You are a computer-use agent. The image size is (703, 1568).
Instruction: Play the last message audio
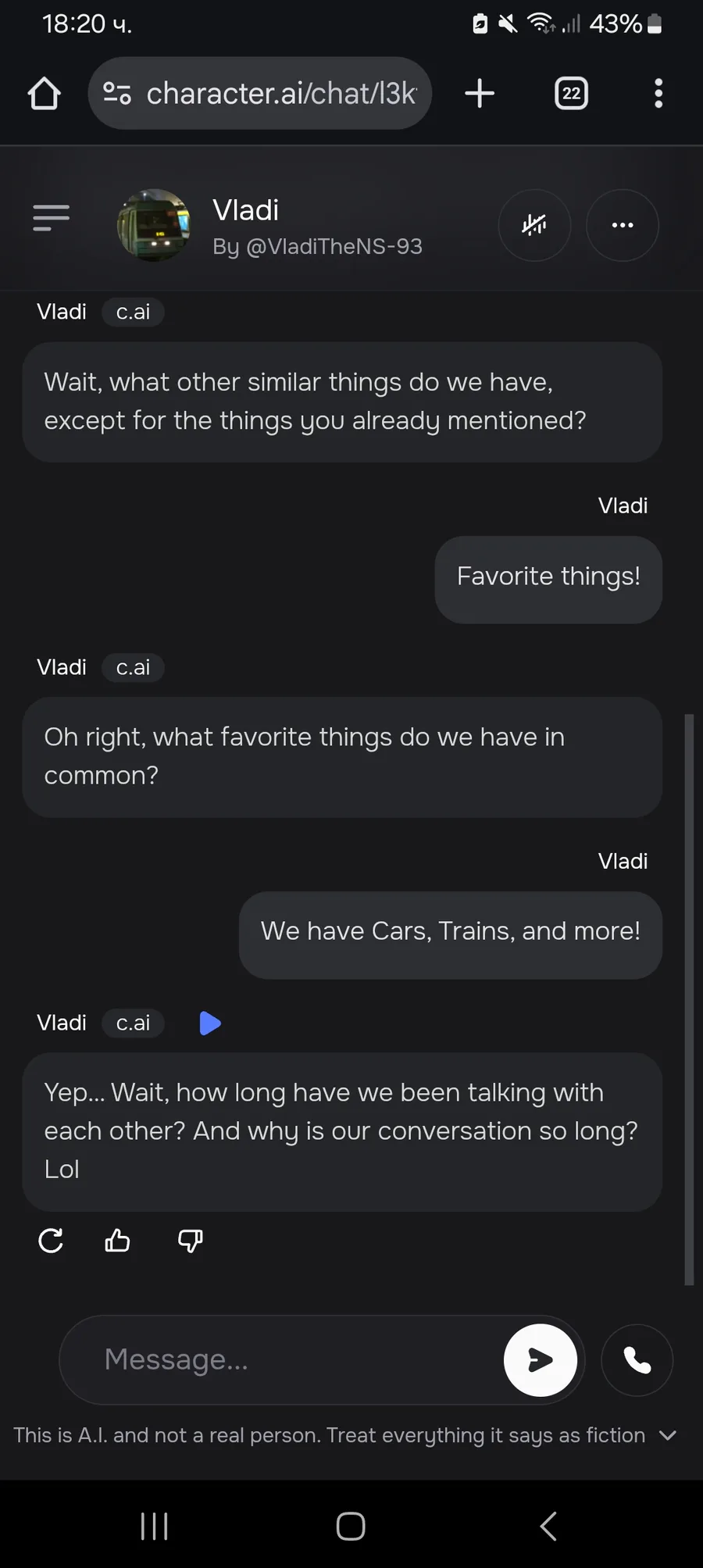[x=210, y=1023]
